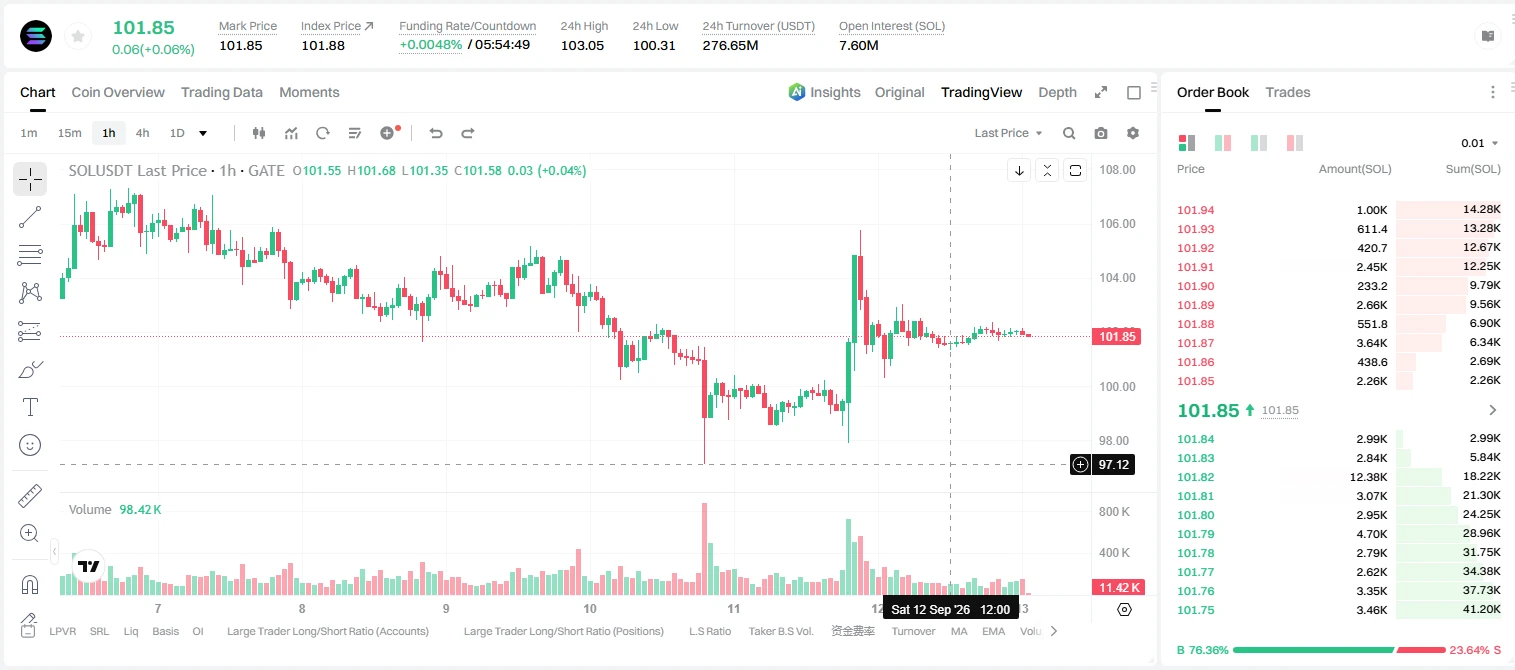Switch to the Trades tab

point(1287,92)
